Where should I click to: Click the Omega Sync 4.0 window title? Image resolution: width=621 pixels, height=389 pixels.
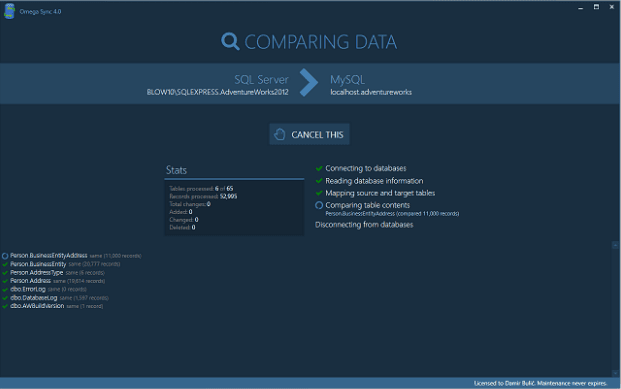click(40, 11)
